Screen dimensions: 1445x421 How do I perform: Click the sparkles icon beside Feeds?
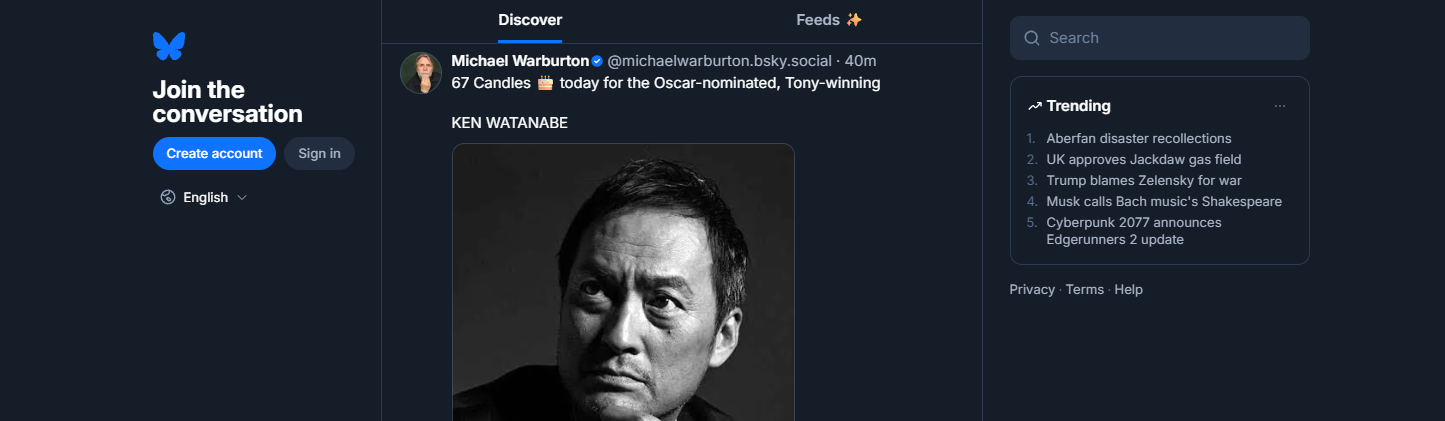coord(854,19)
